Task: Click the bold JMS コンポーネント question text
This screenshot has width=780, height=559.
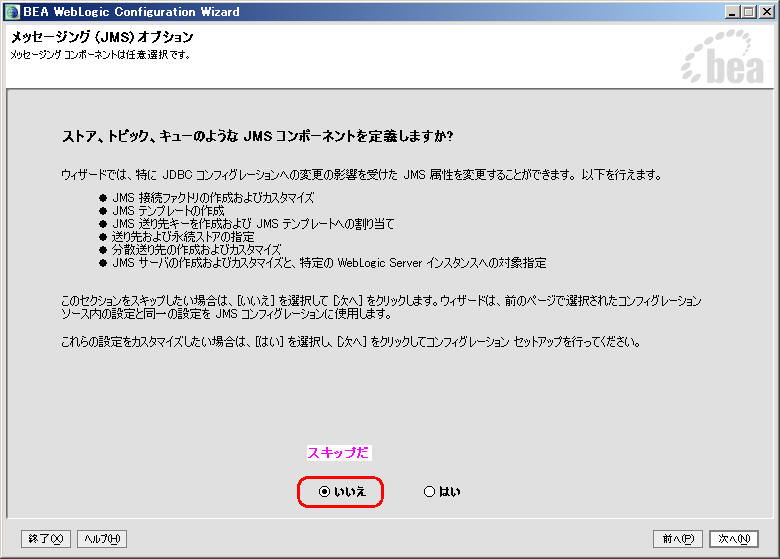Action: click(x=258, y=135)
